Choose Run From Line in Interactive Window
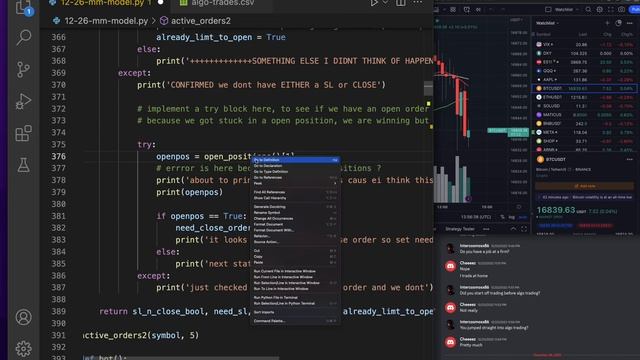 pyautogui.click(x=296, y=277)
